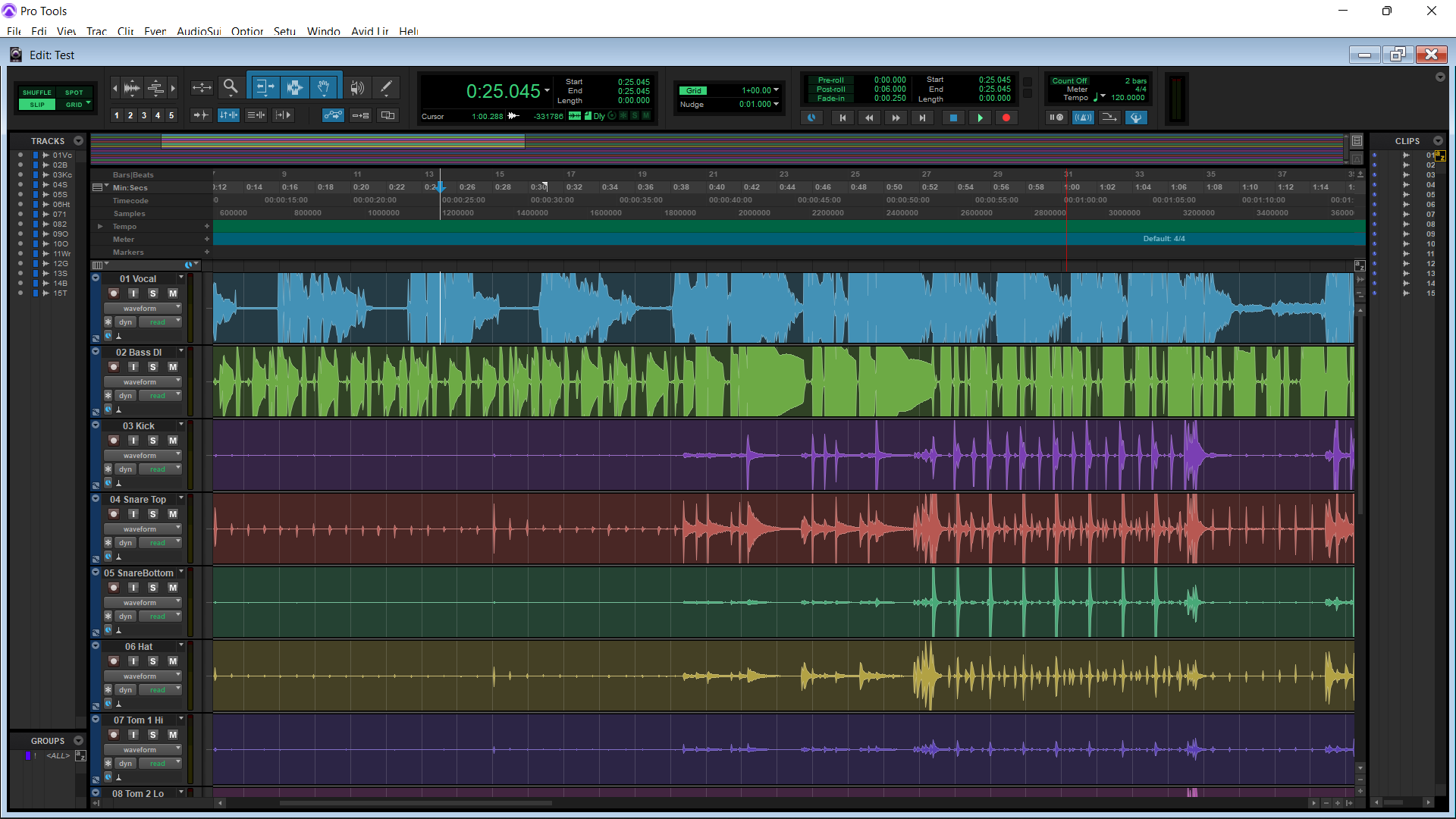Open the AudioSuite menu

pos(199,31)
